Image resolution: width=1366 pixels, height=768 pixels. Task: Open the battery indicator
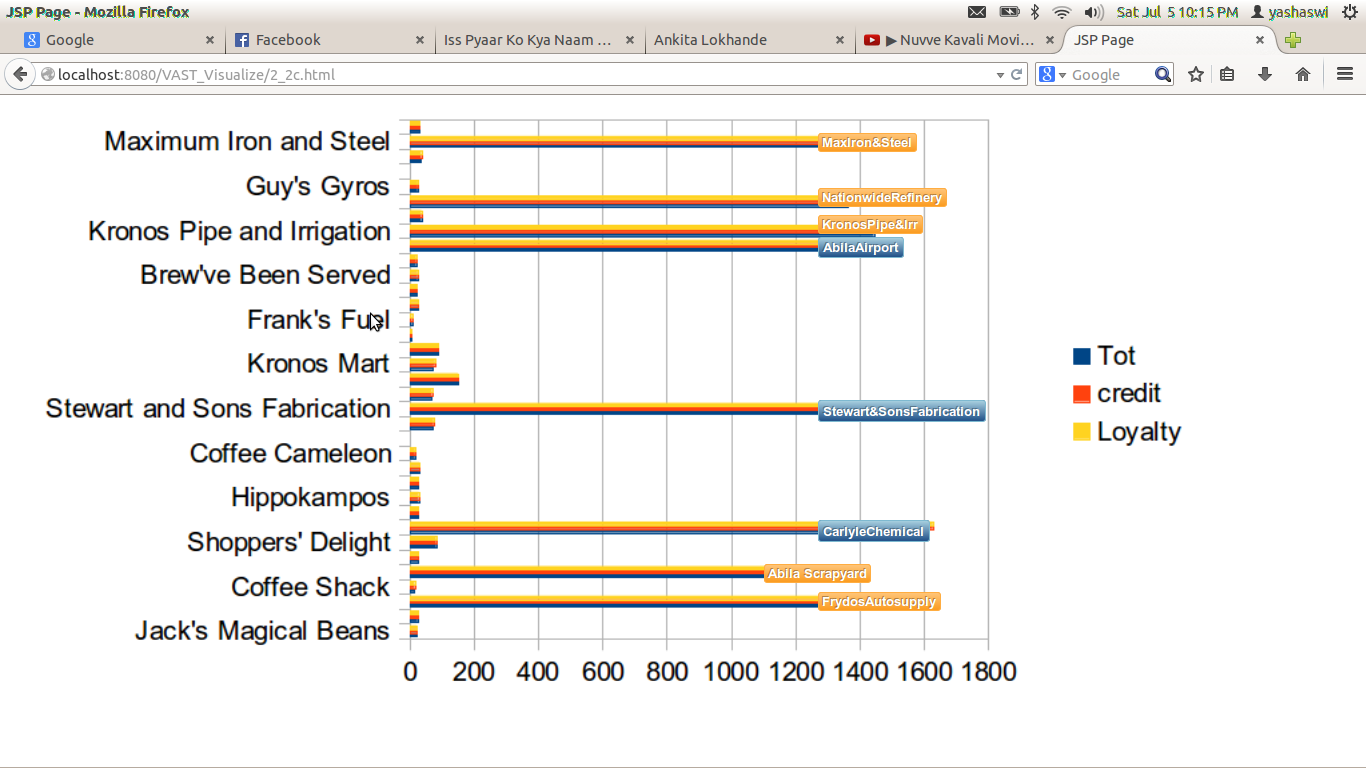(x=1009, y=12)
